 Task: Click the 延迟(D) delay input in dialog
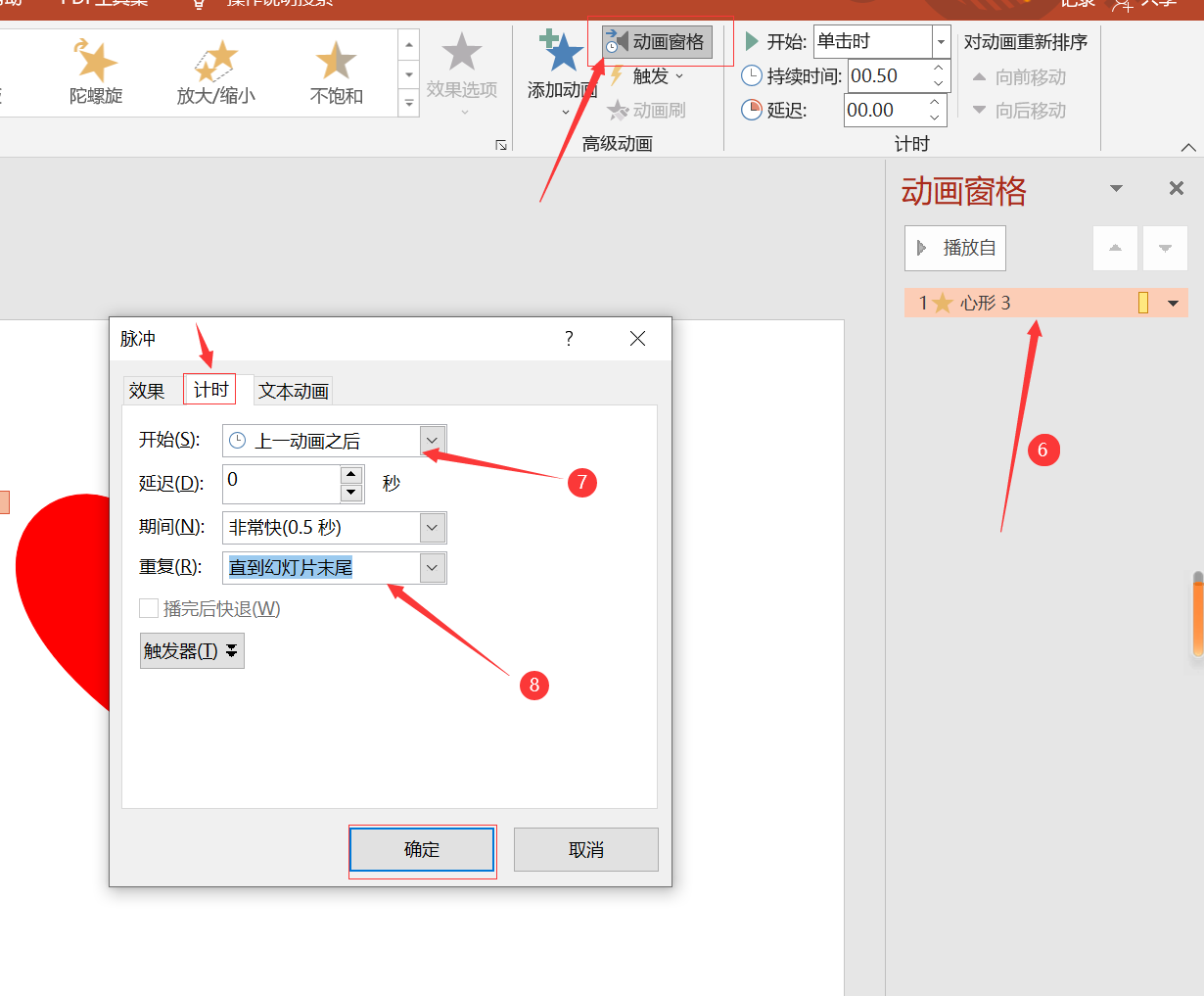coord(281,483)
